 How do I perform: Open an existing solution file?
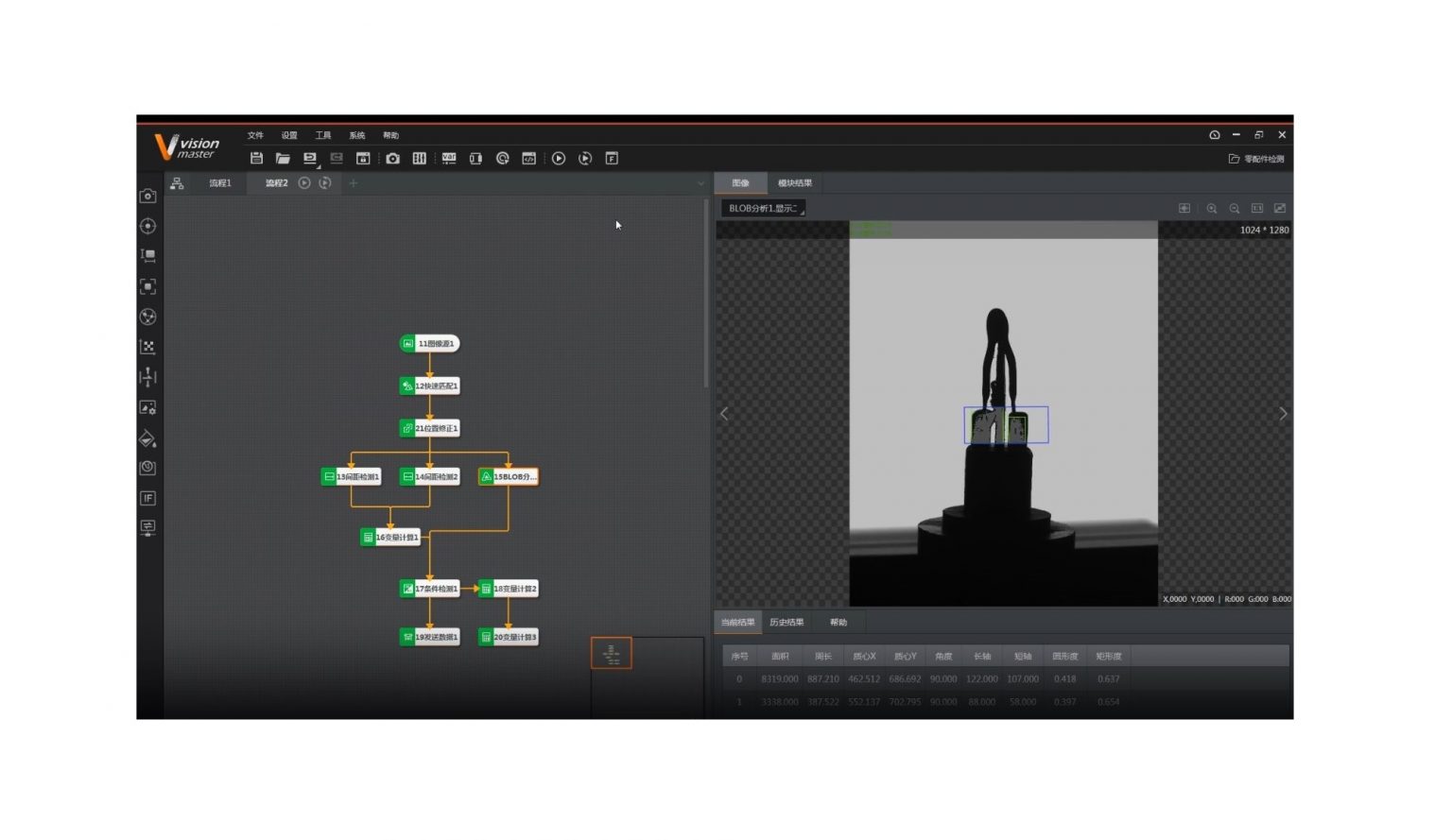(284, 158)
